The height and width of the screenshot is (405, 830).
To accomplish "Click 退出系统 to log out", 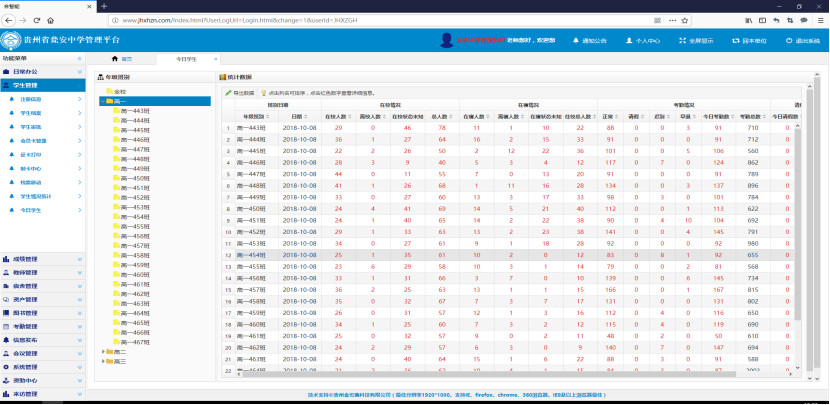I will click(x=803, y=40).
